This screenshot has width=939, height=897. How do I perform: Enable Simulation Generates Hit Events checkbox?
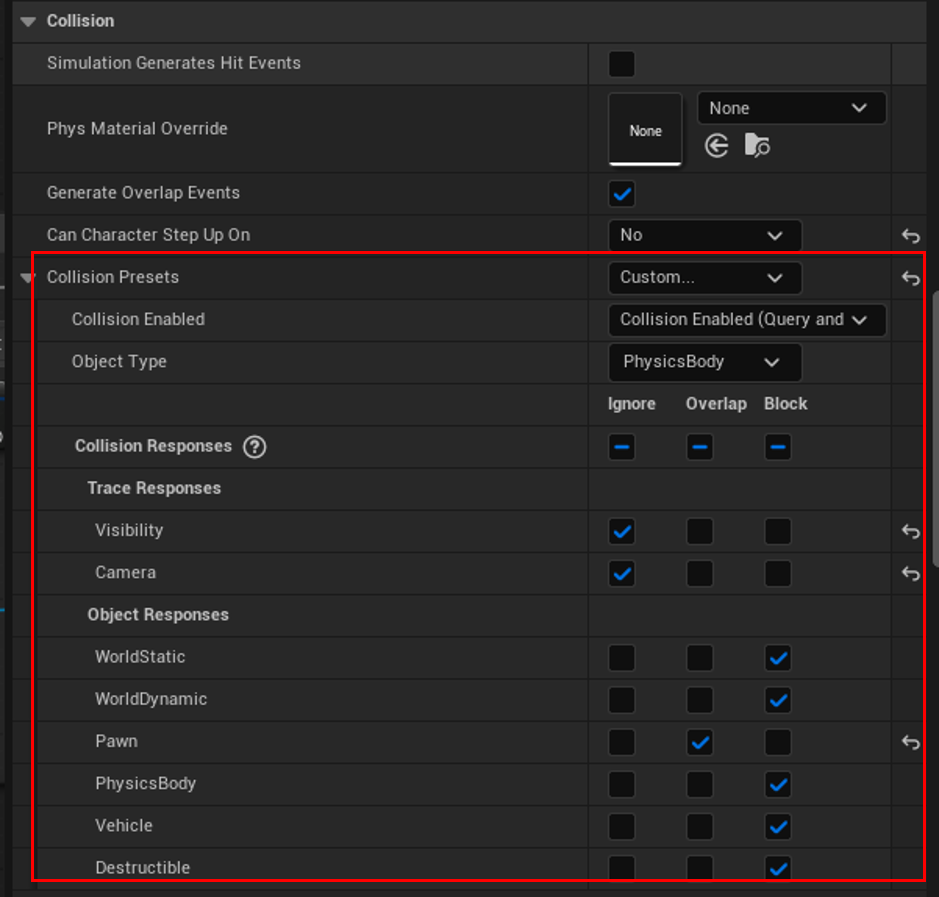(622, 64)
